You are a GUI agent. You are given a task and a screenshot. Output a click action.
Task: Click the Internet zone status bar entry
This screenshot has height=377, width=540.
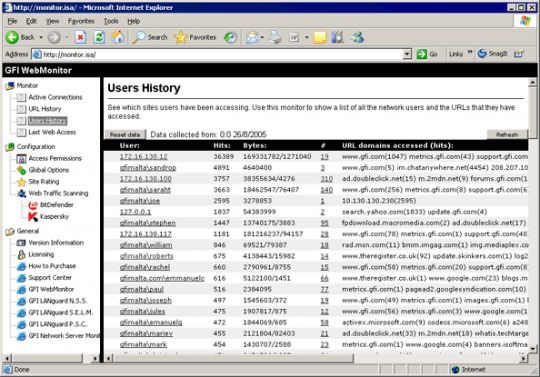pos(469,369)
